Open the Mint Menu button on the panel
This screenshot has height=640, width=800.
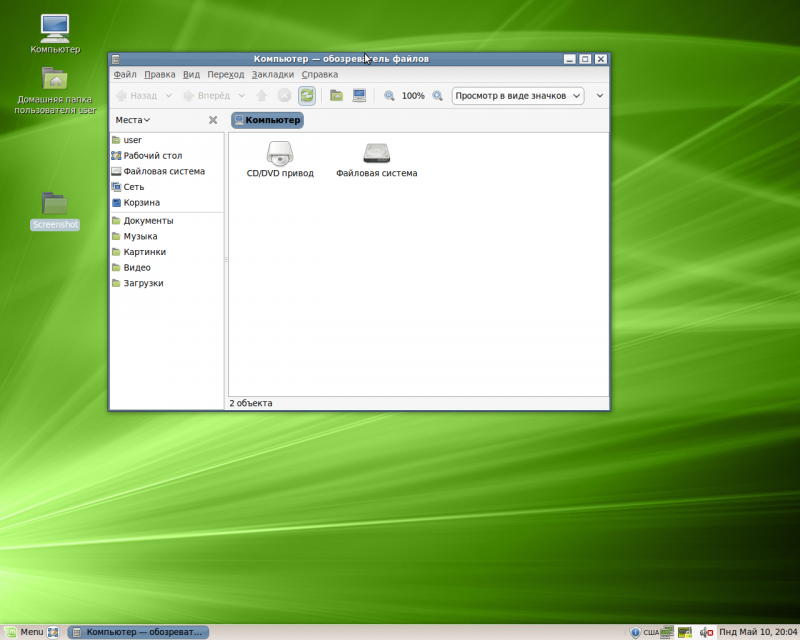point(26,632)
